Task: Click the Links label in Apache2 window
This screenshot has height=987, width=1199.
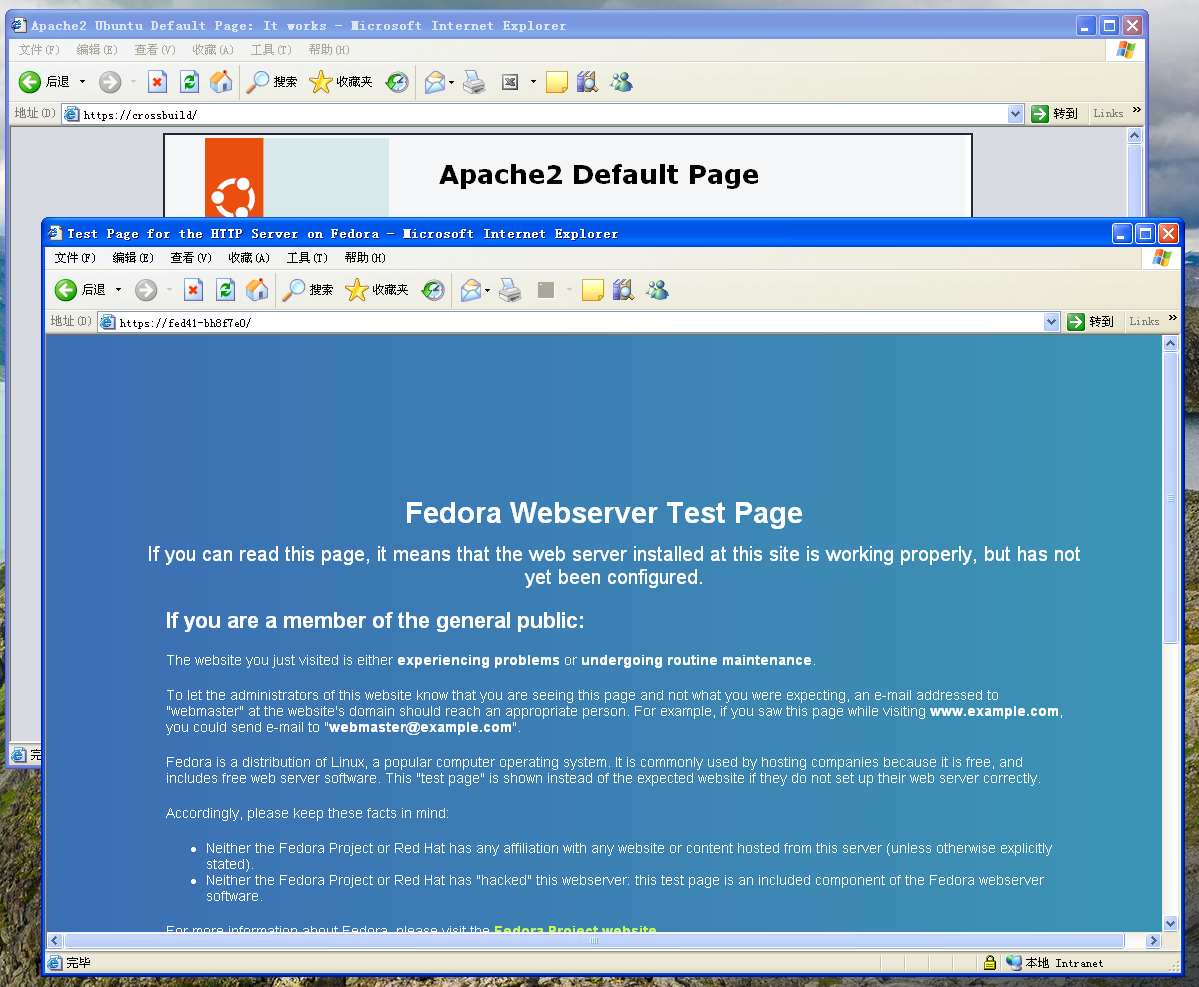Action: [1108, 114]
